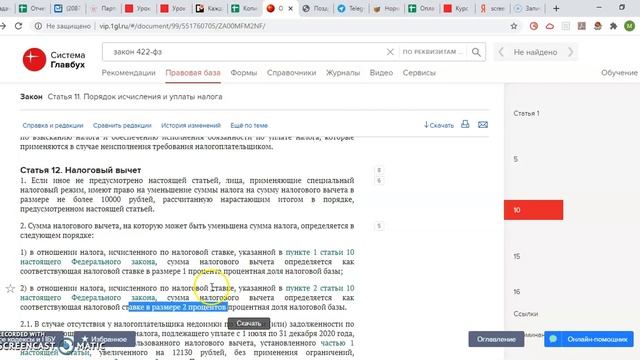Follow link пункте 1 статьи 10
The image size is (640, 360).
[320, 252]
